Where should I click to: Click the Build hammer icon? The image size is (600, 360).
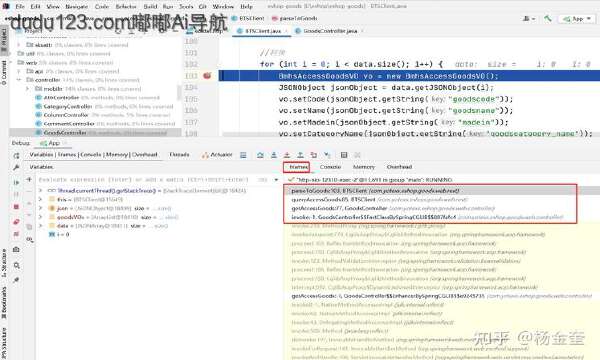click(548, 18)
